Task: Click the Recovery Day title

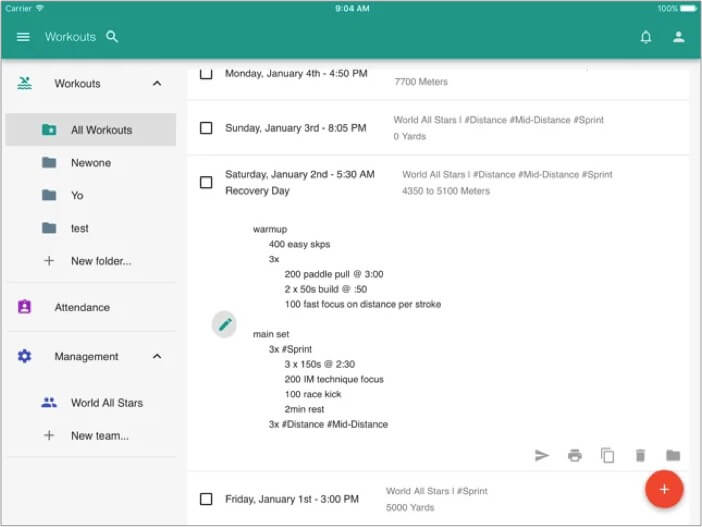Action: click(257, 191)
